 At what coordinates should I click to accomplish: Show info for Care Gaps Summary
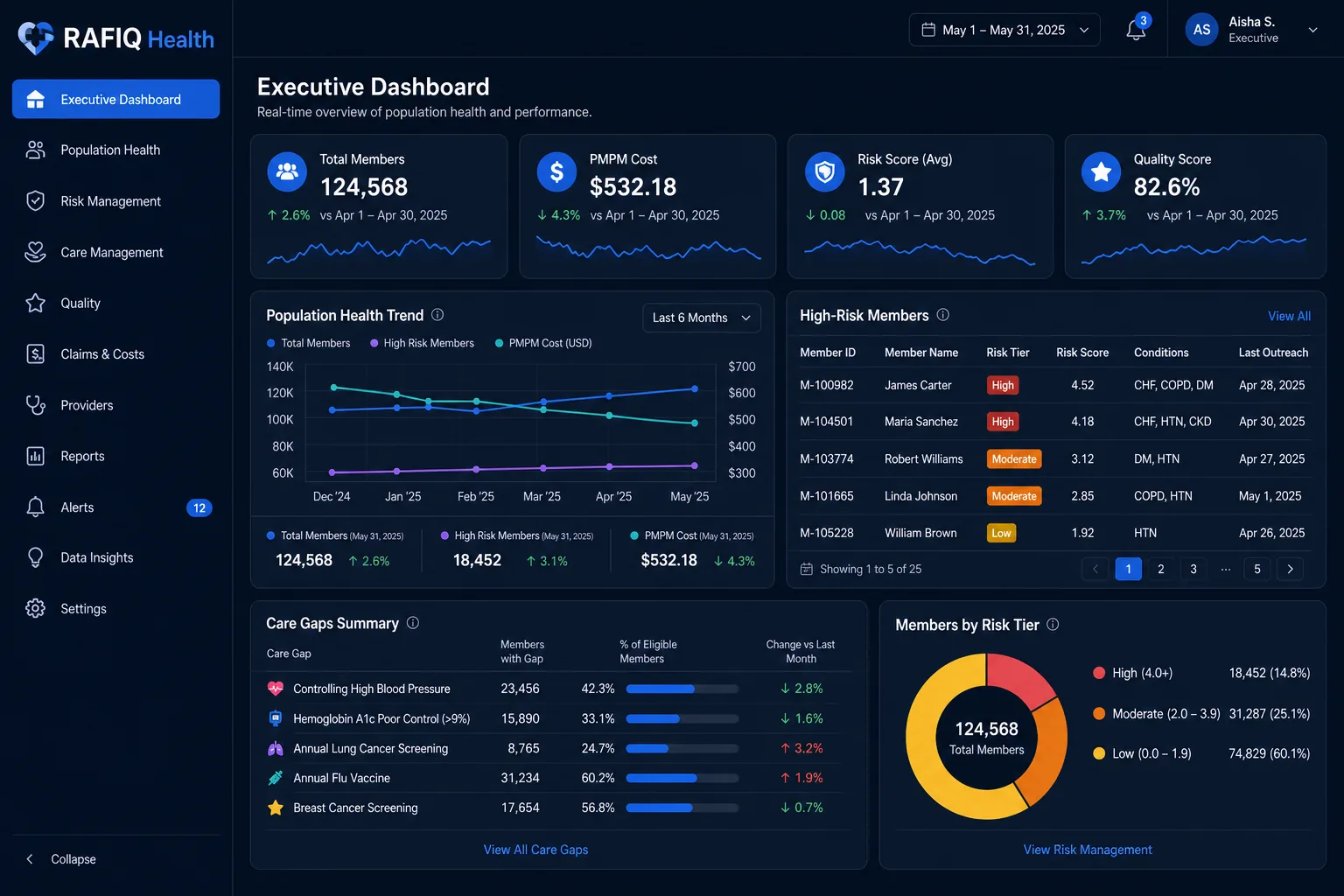pos(413,623)
